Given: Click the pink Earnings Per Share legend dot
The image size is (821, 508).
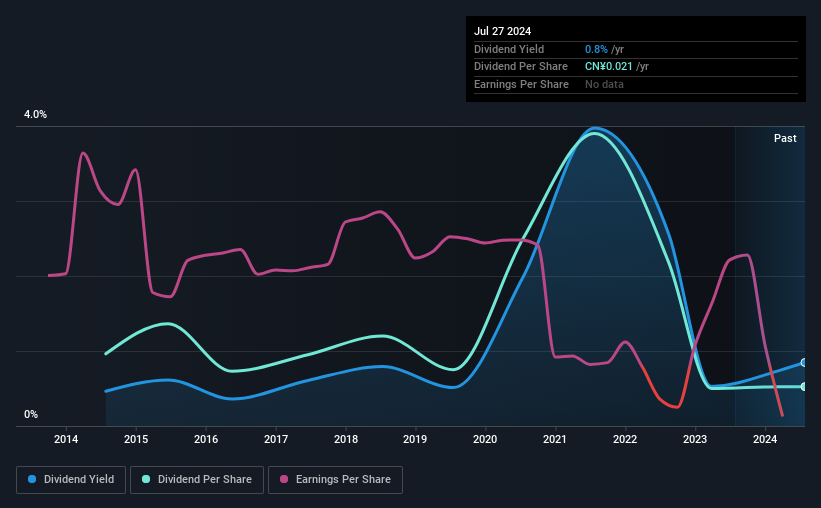Looking at the screenshot, I should pyautogui.click(x=284, y=479).
